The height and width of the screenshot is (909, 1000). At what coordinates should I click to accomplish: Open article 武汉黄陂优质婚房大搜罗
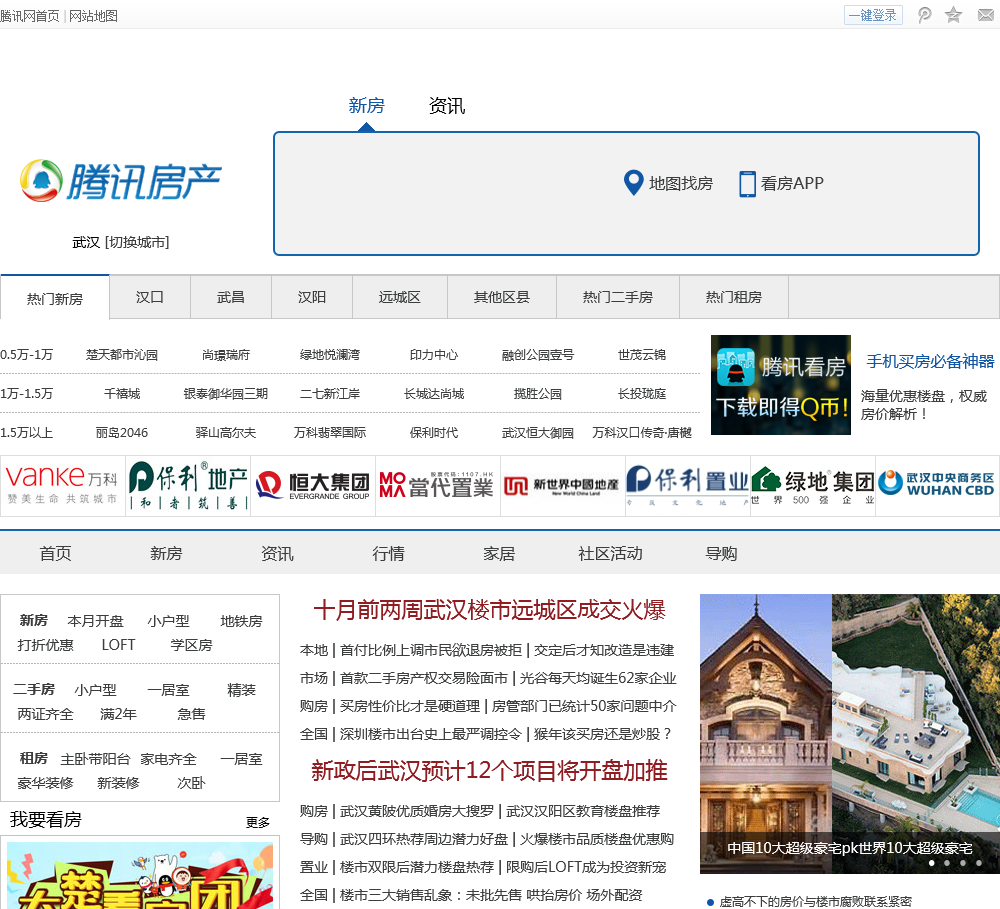416,811
